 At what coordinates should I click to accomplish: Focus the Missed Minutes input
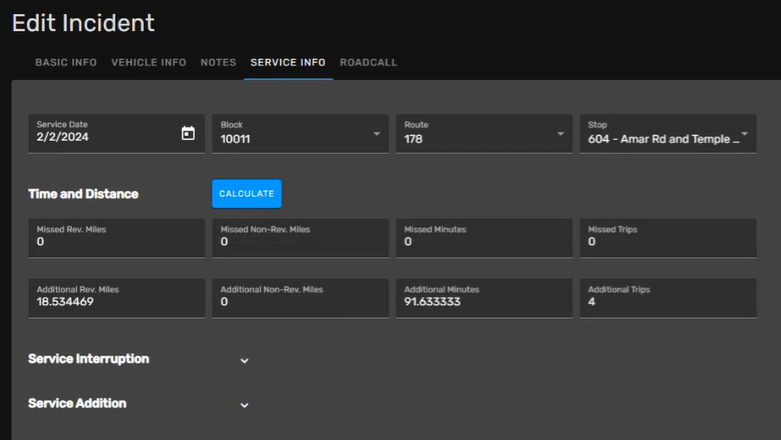point(484,241)
